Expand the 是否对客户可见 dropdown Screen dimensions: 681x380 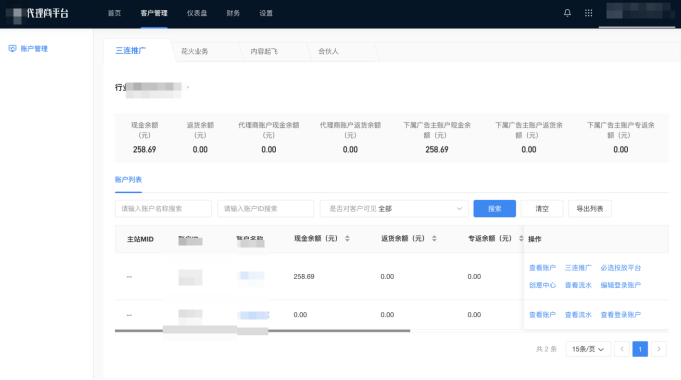point(394,208)
